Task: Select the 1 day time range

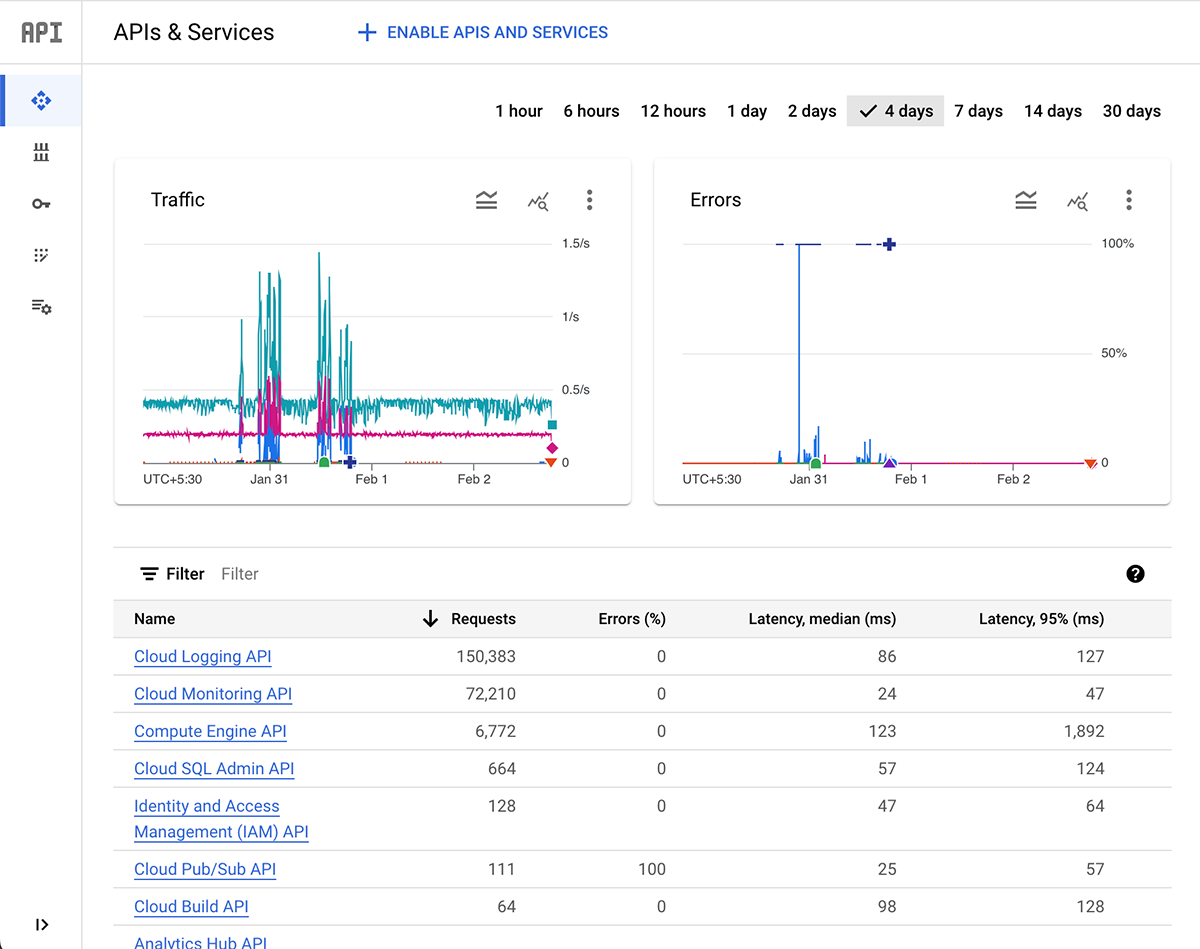Action: tap(747, 111)
